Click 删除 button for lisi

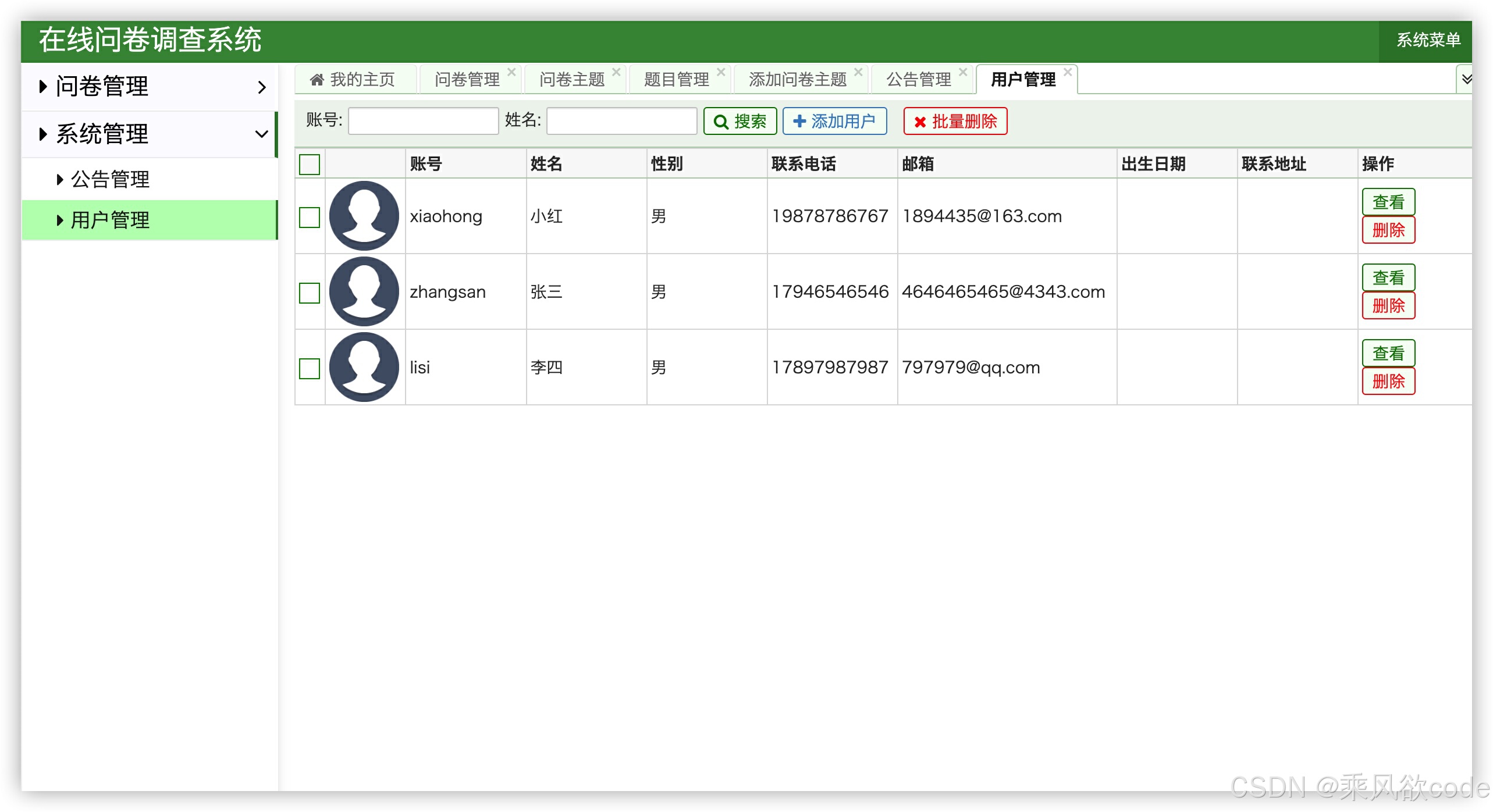click(1388, 382)
